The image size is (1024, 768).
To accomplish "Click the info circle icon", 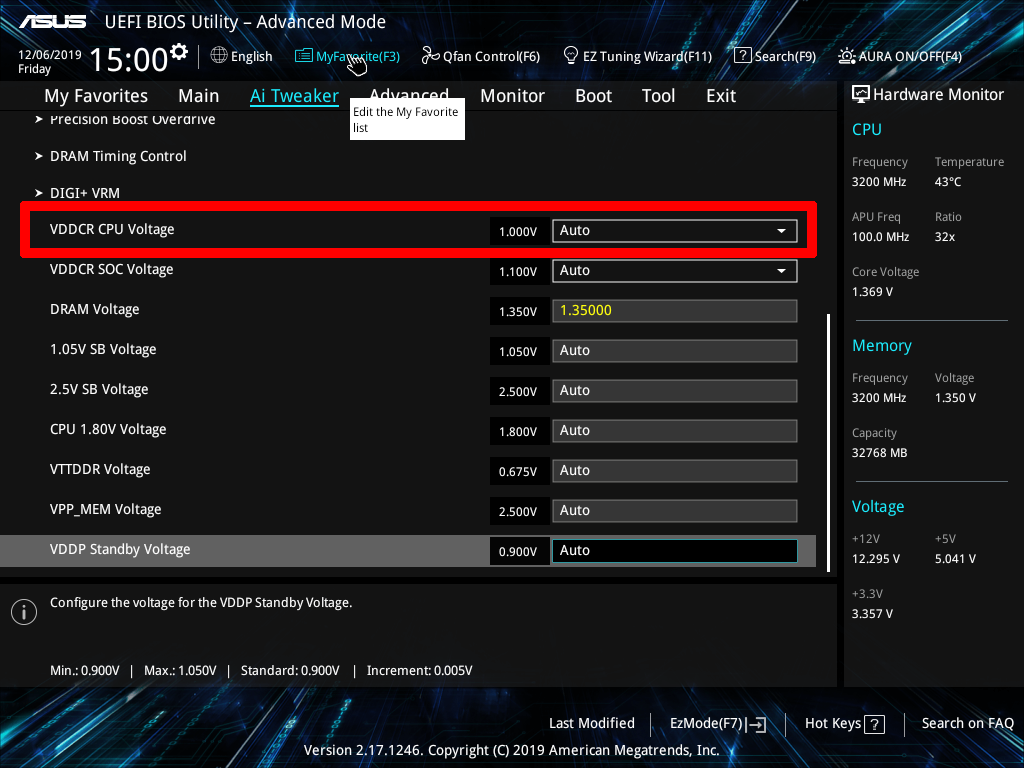I will [x=24, y=612].
